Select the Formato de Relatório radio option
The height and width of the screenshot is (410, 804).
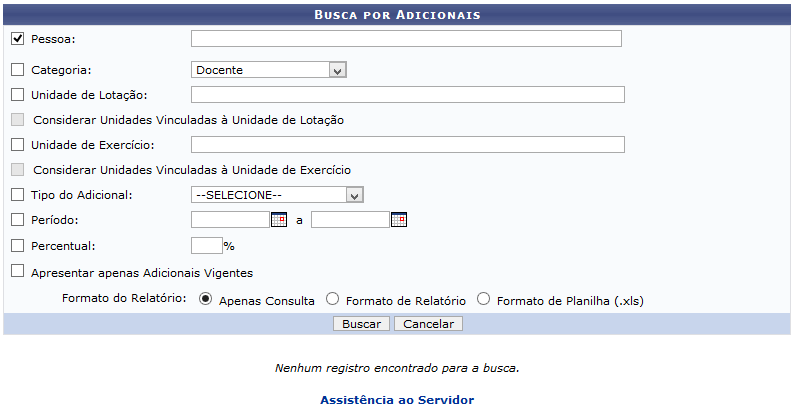pos(332,298)
